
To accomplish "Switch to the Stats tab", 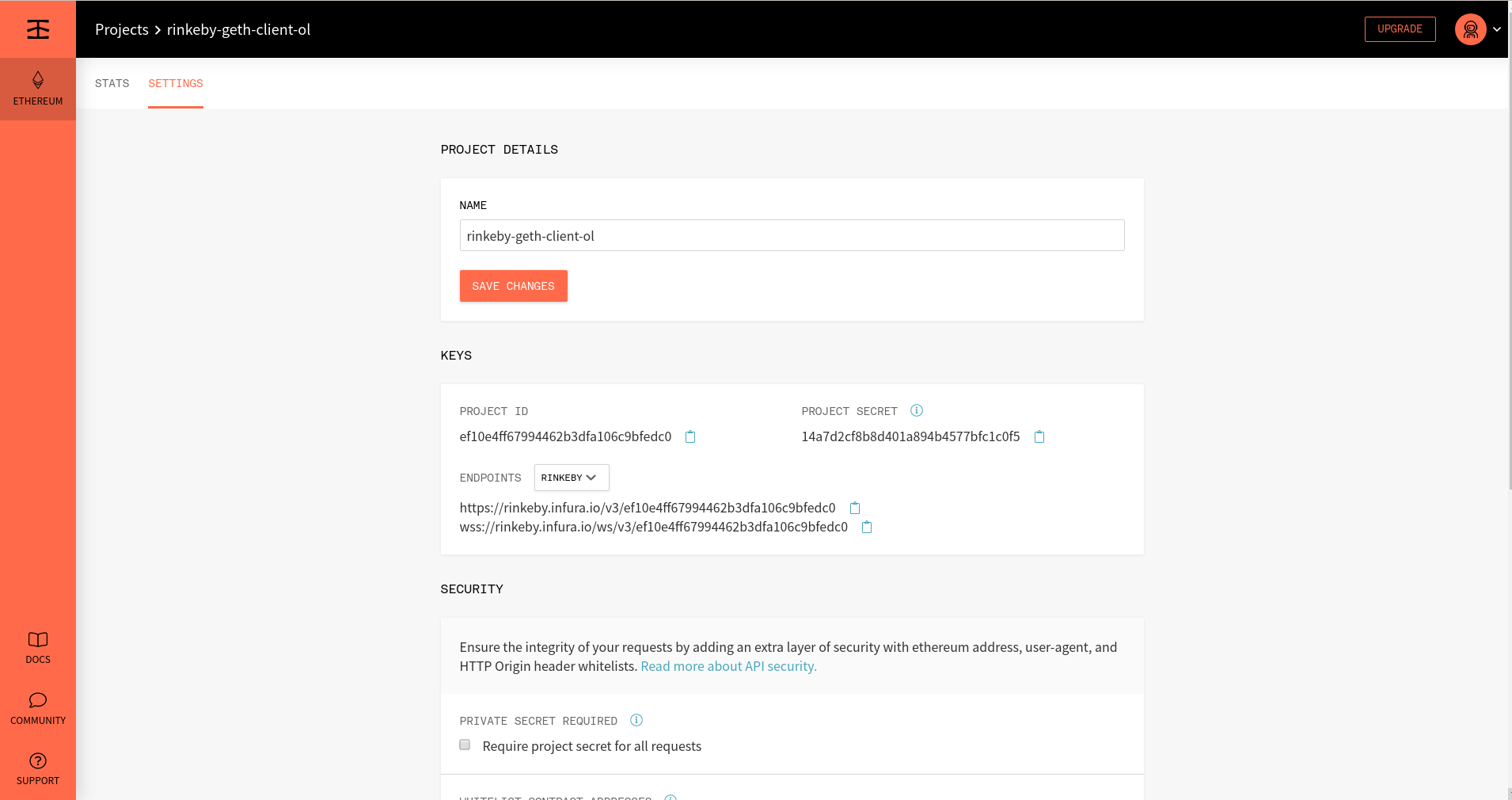I will pos(112,83).
